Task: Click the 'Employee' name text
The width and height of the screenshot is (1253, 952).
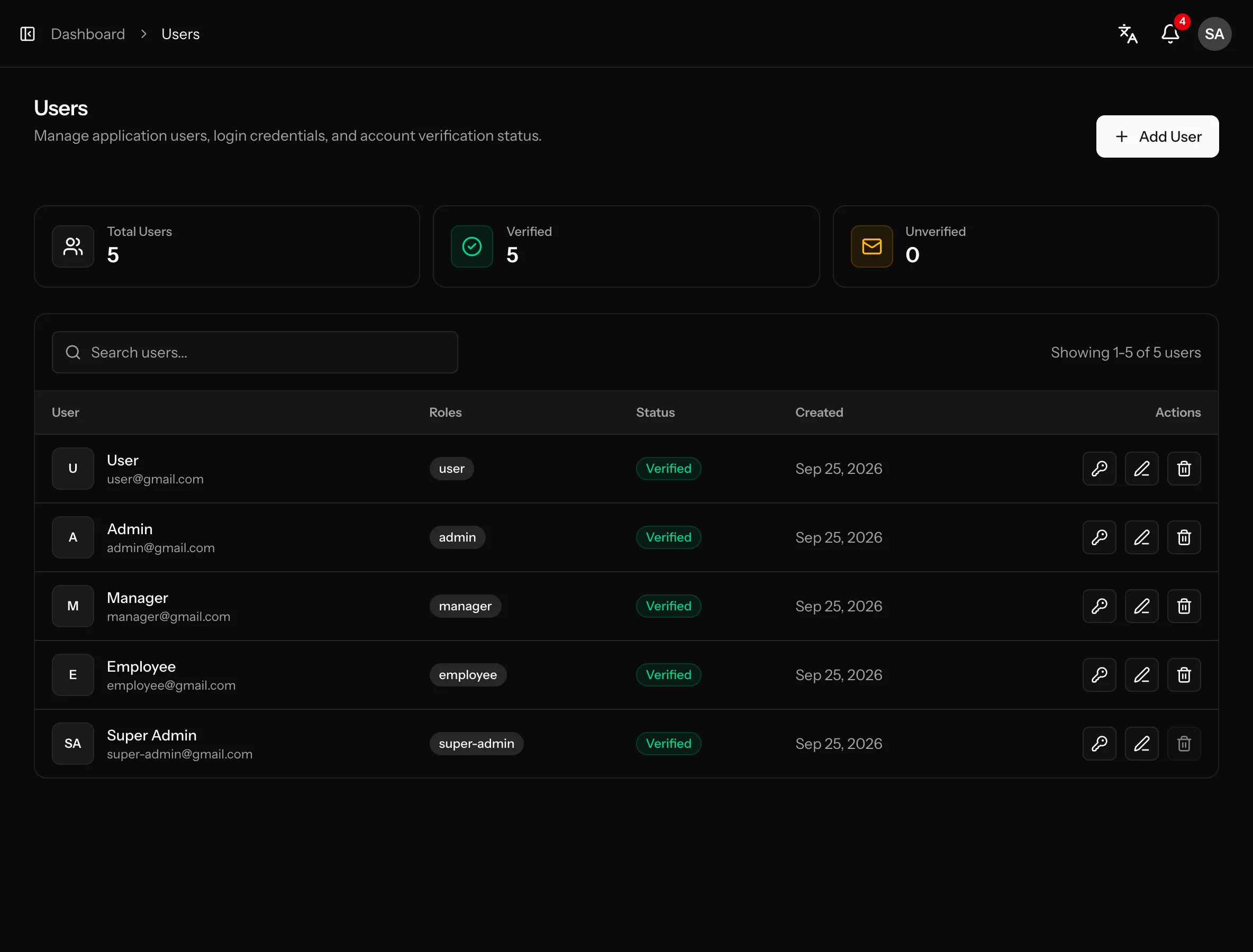Action: click(141, 667)
